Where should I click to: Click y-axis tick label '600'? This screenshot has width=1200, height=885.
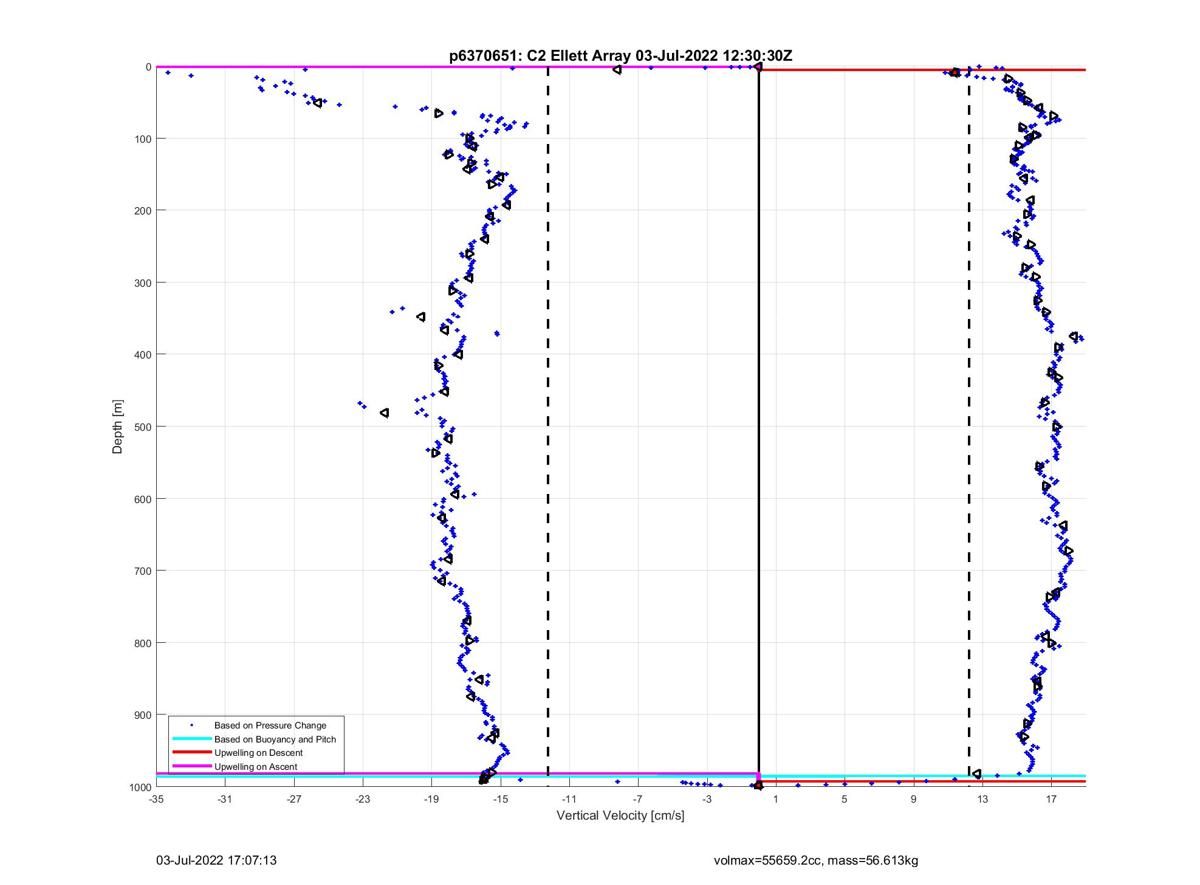(x=142, y=499)
